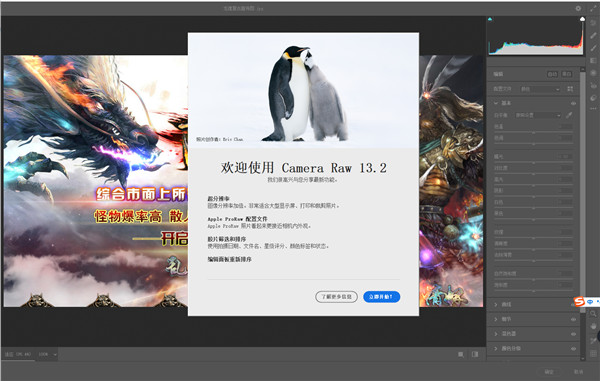Click the fit-in-view zoom button at bottom left
Viewport: 600px width, 381px height.
click(18, 354)
